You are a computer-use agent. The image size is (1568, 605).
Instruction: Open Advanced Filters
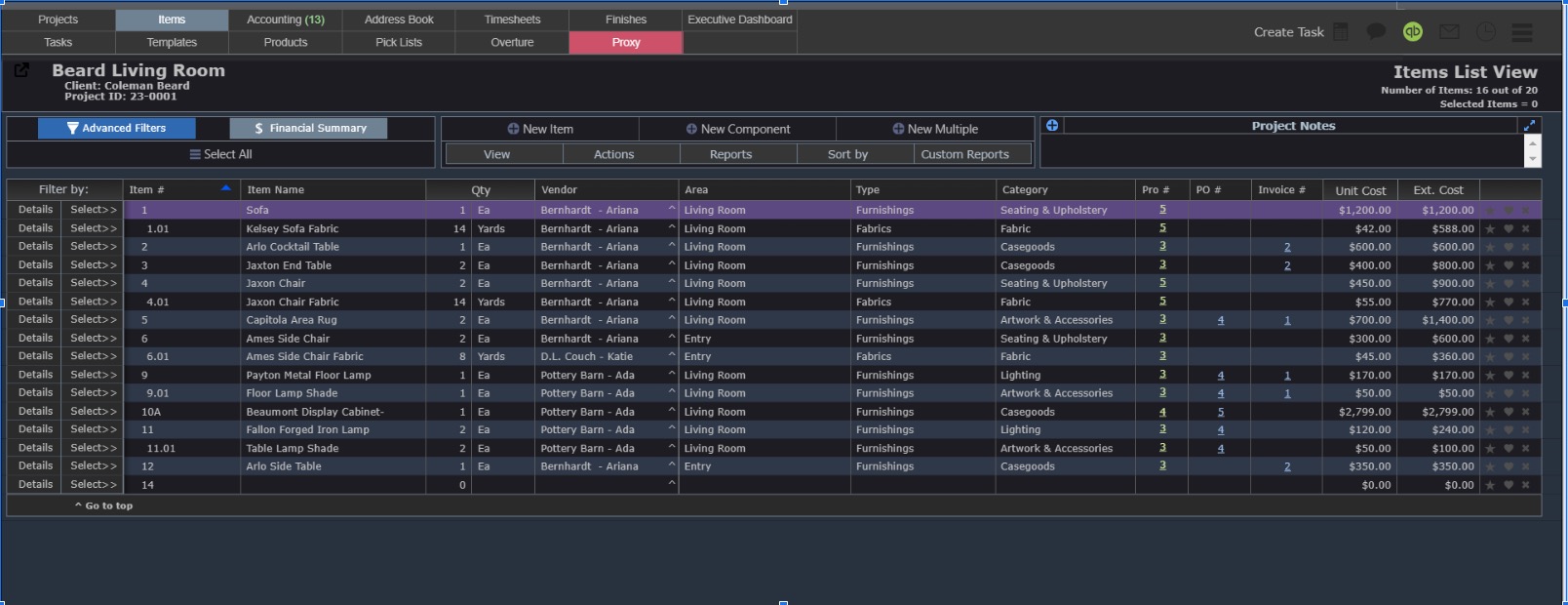click(117, 128)
